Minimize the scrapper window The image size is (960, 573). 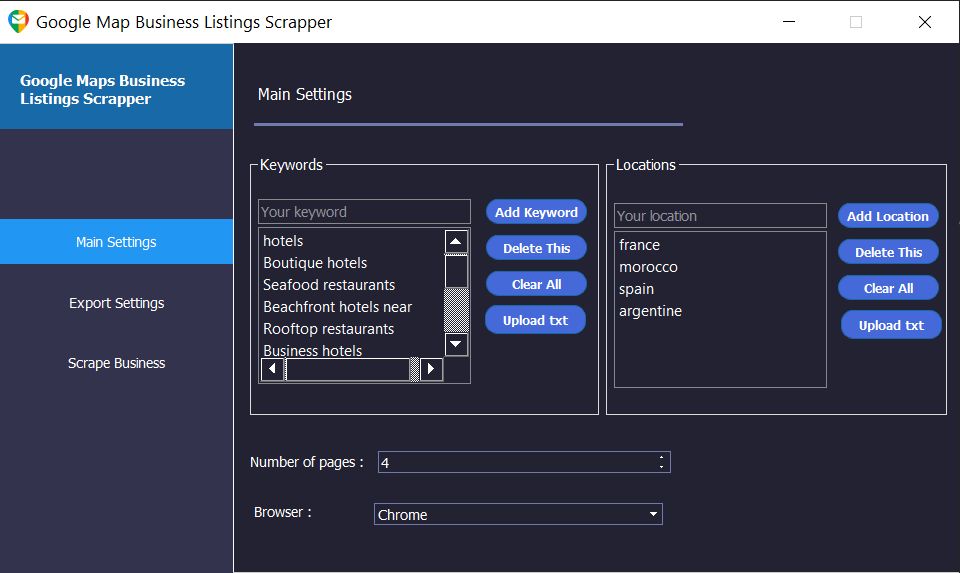pos(789,22)
